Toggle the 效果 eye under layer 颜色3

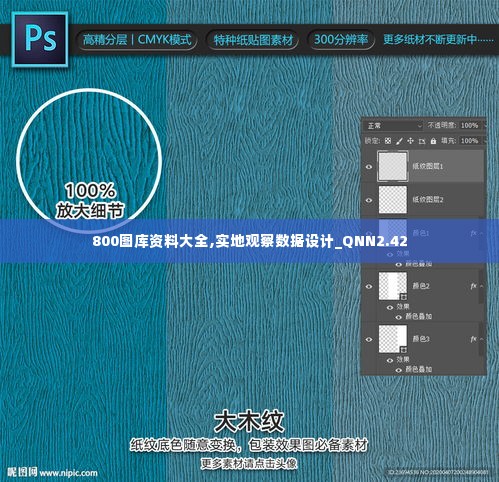(x=390, y=360)
